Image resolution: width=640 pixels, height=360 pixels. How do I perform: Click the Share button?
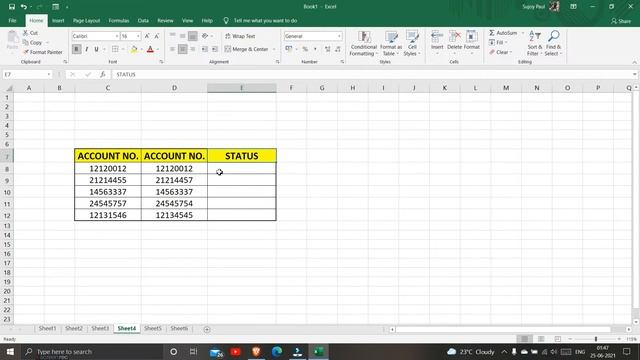pyautogui.click(x=621, y=21)
